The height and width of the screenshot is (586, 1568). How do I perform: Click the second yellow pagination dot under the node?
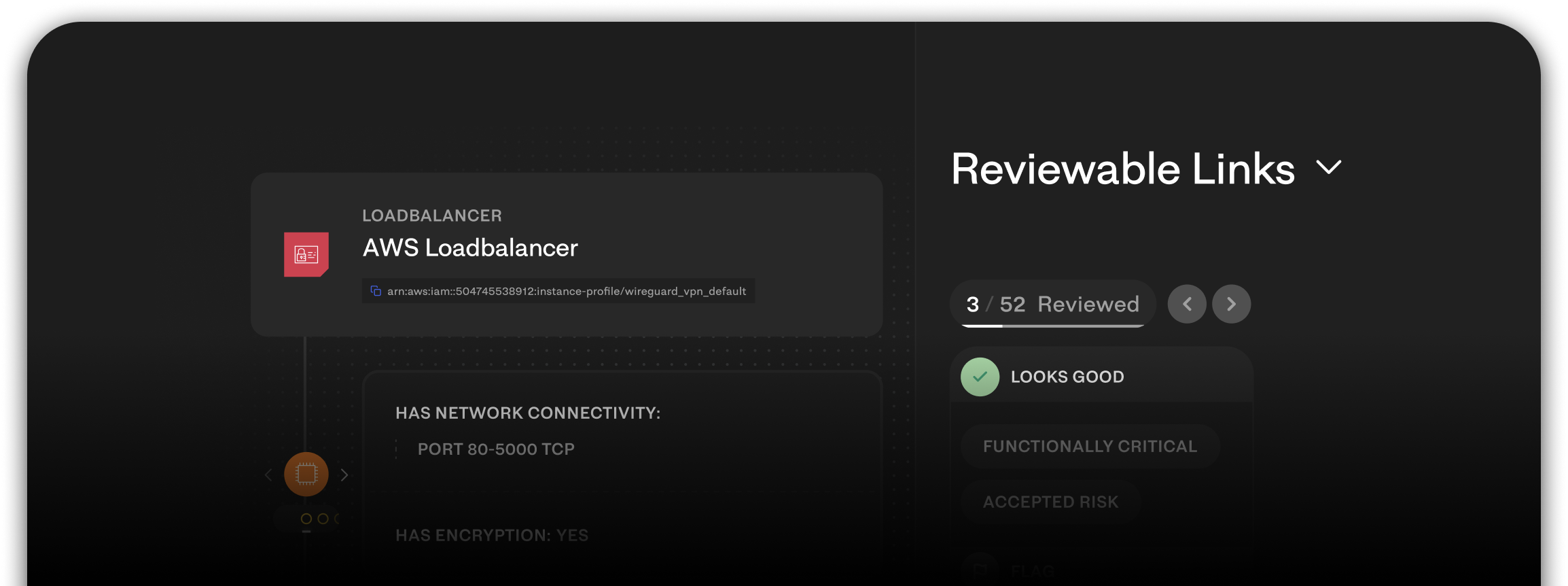point(323,519)
